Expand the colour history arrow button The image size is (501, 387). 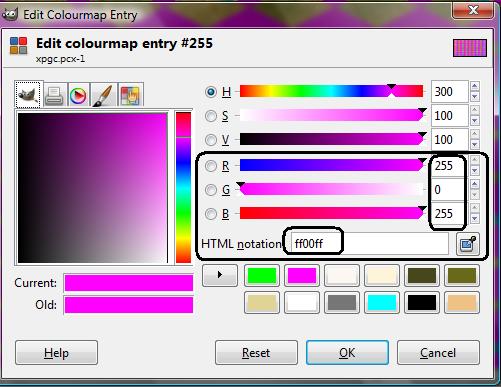tap(220, 275)
